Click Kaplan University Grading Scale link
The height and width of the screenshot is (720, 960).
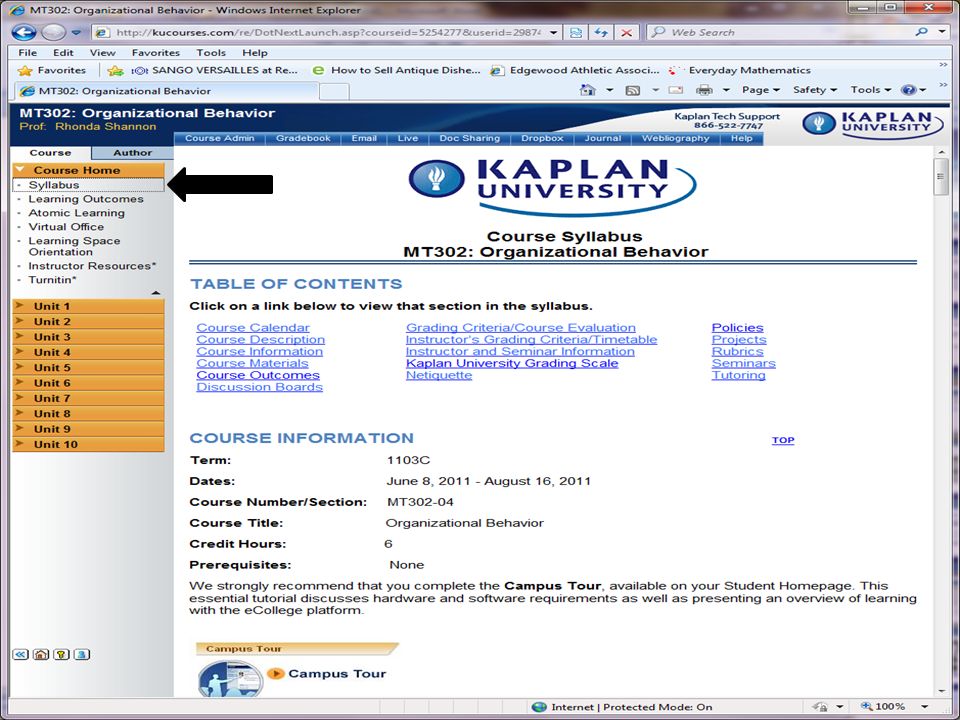click(512, 363)
